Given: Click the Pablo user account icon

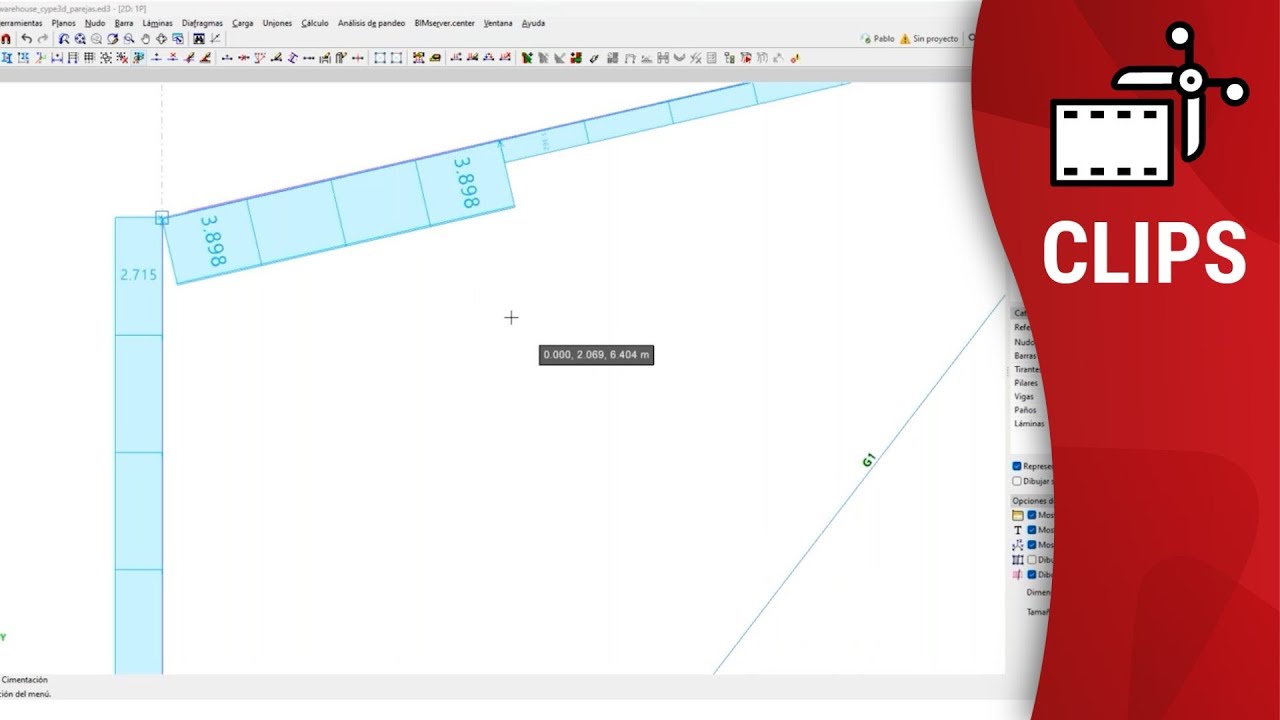Looking at the screenshot, I should coord(866,38).
